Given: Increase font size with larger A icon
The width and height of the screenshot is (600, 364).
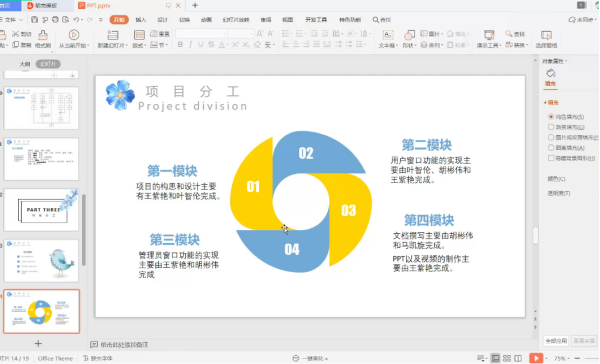Looking at the screenshot, I should pos(260,34).
